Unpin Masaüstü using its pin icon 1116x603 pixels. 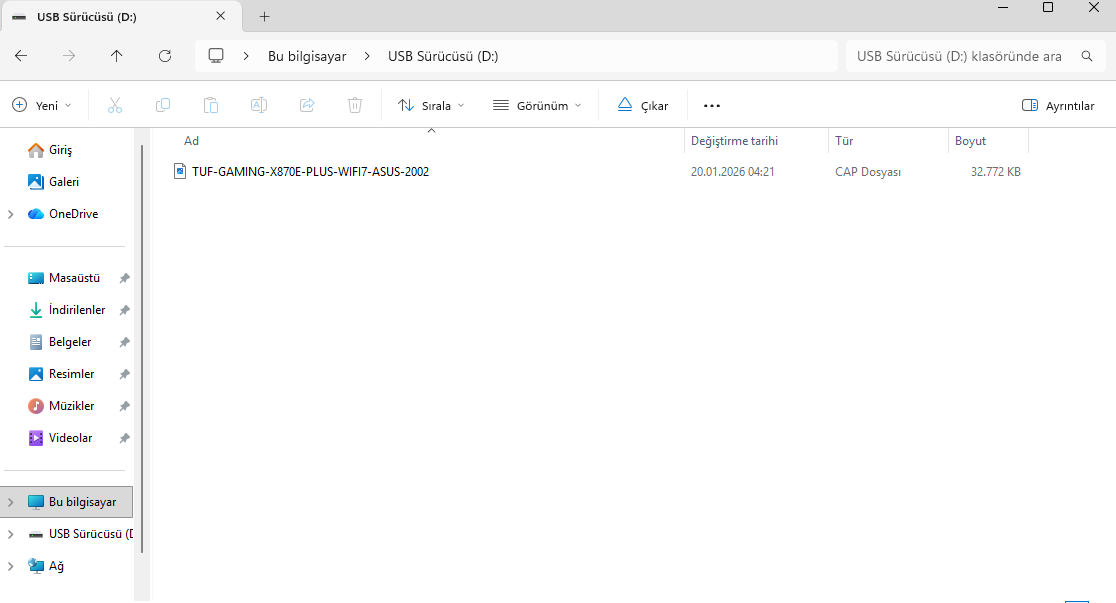tap(125, 278)
